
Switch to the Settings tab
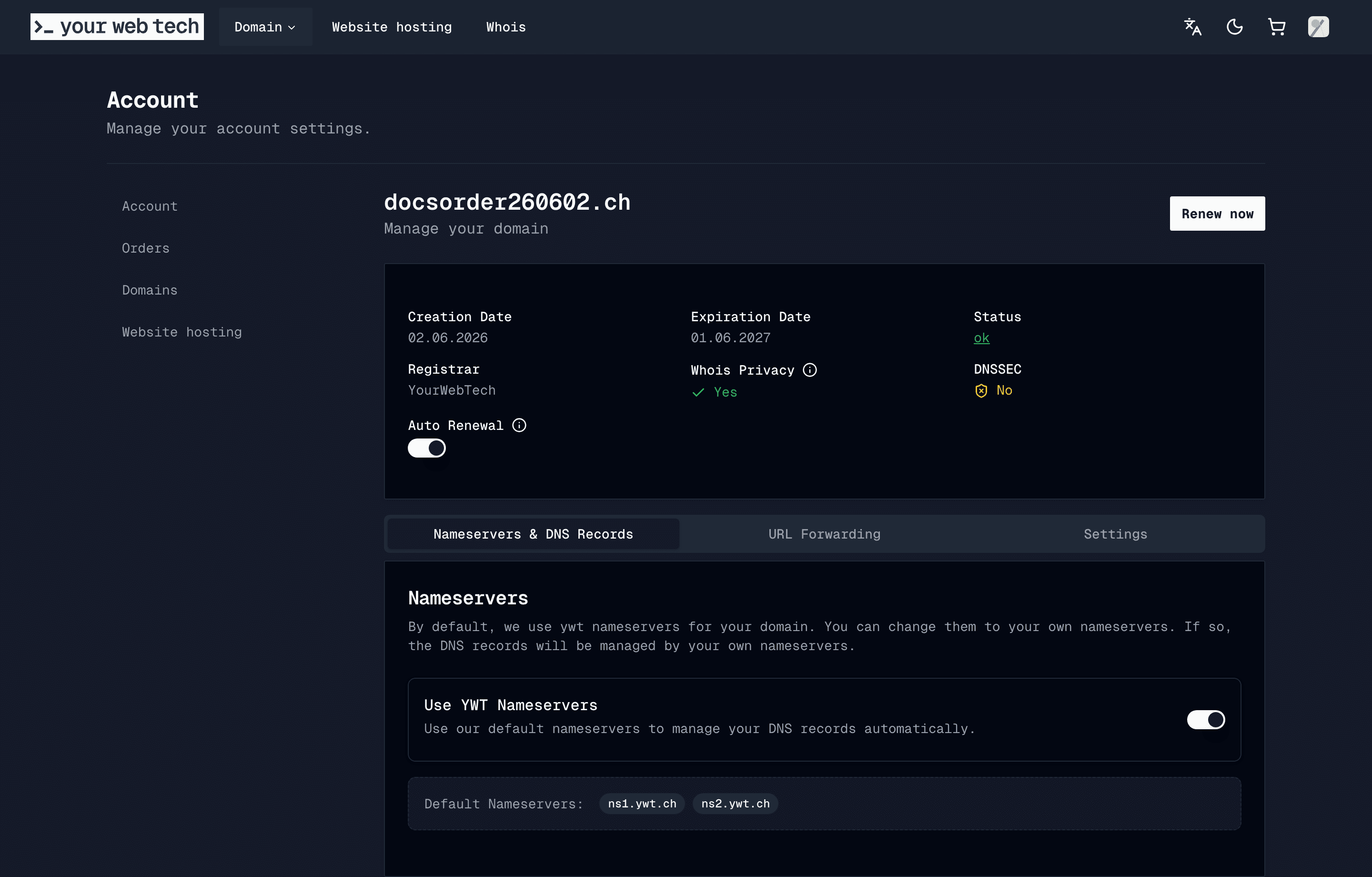1116,534
